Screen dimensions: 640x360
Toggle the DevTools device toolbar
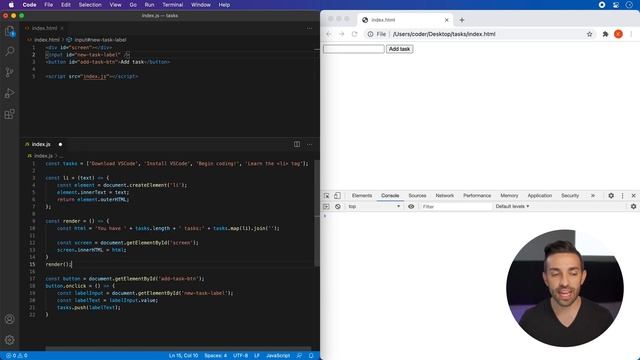pos(337,196)
